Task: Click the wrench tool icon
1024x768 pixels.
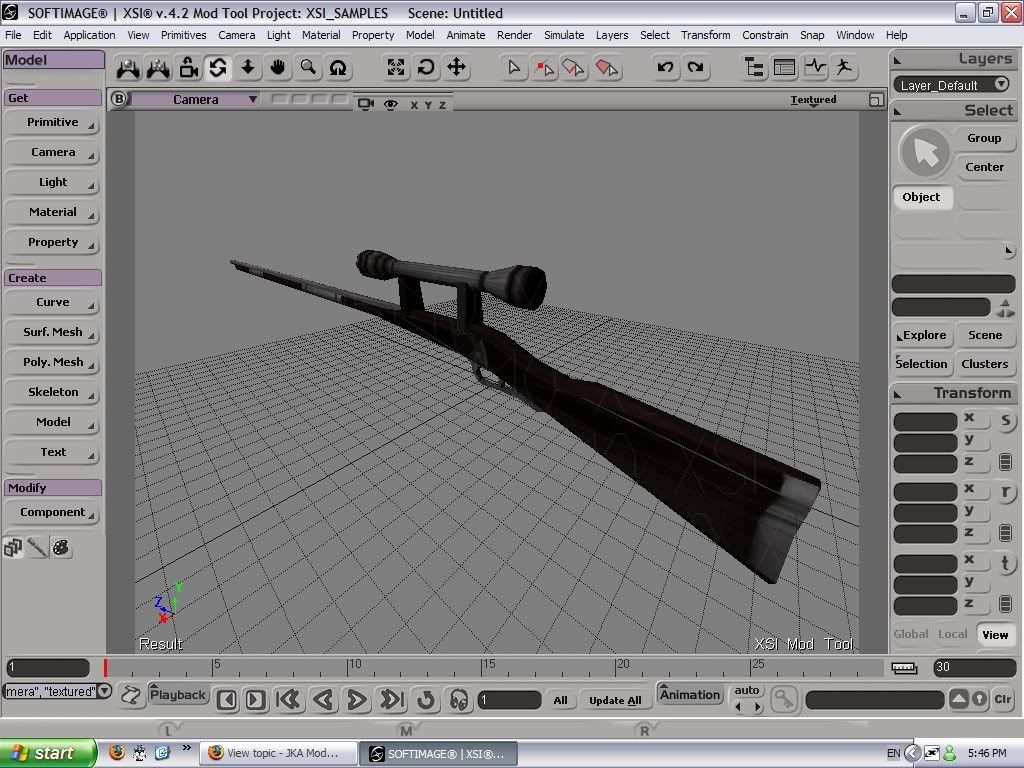Action: 37,548
